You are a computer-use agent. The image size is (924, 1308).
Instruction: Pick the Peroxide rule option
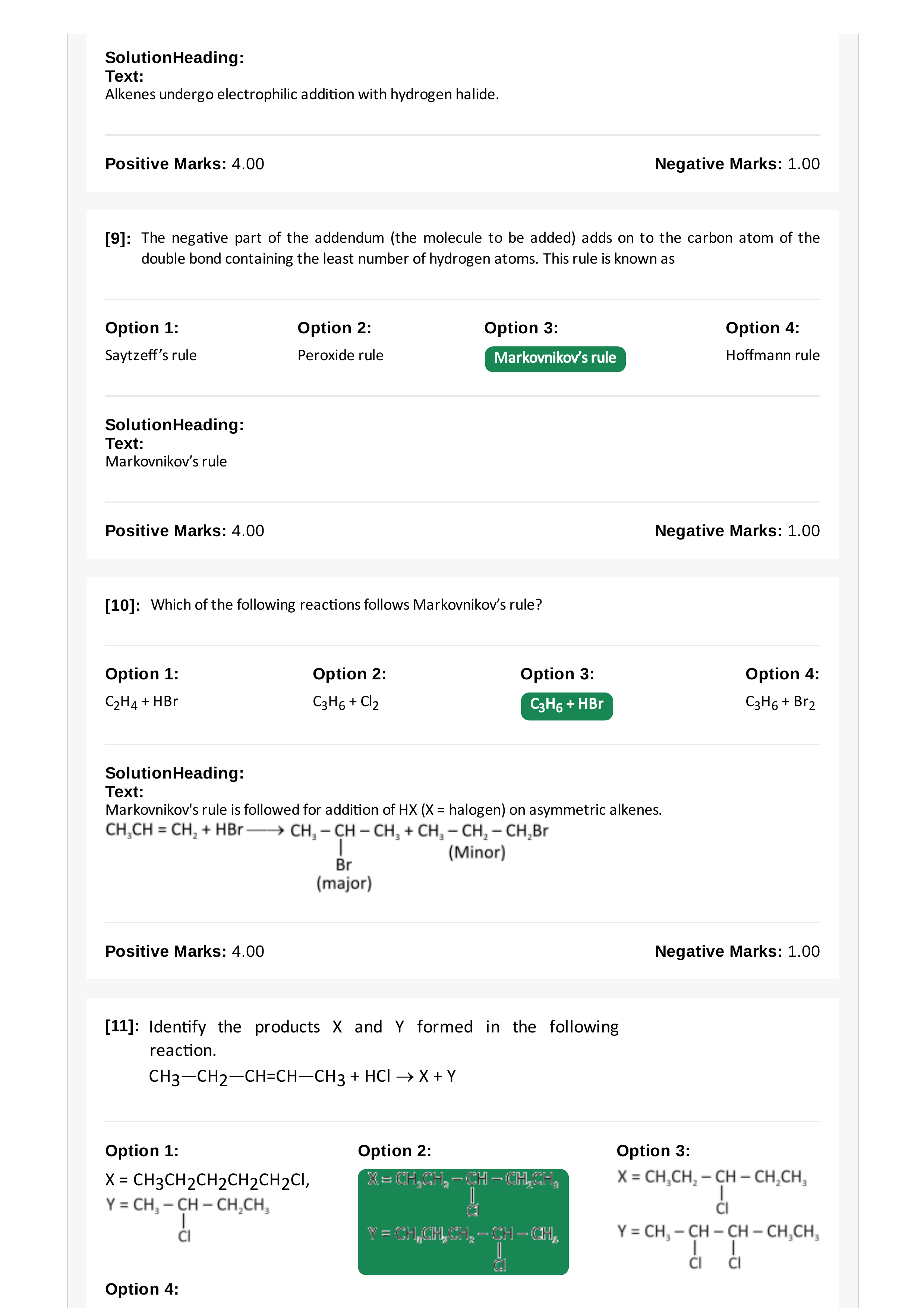(x=340, y=355)
